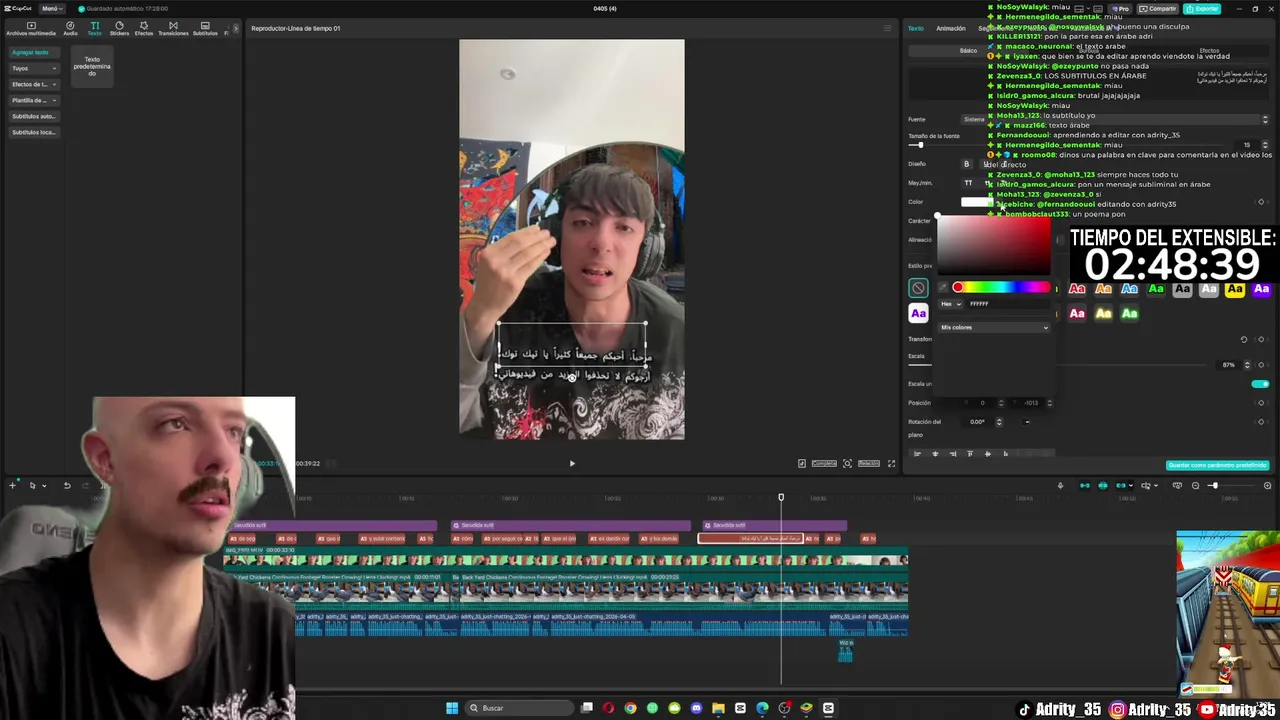Open the Menú dropdown
The image size is (1280, 720).
click(x=50, y=8)
